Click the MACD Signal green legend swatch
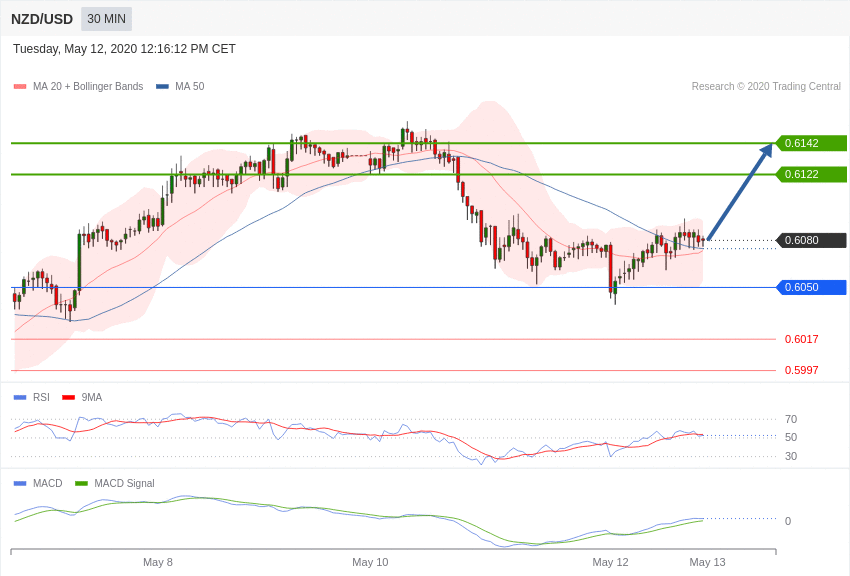 (x=81, y=483)
